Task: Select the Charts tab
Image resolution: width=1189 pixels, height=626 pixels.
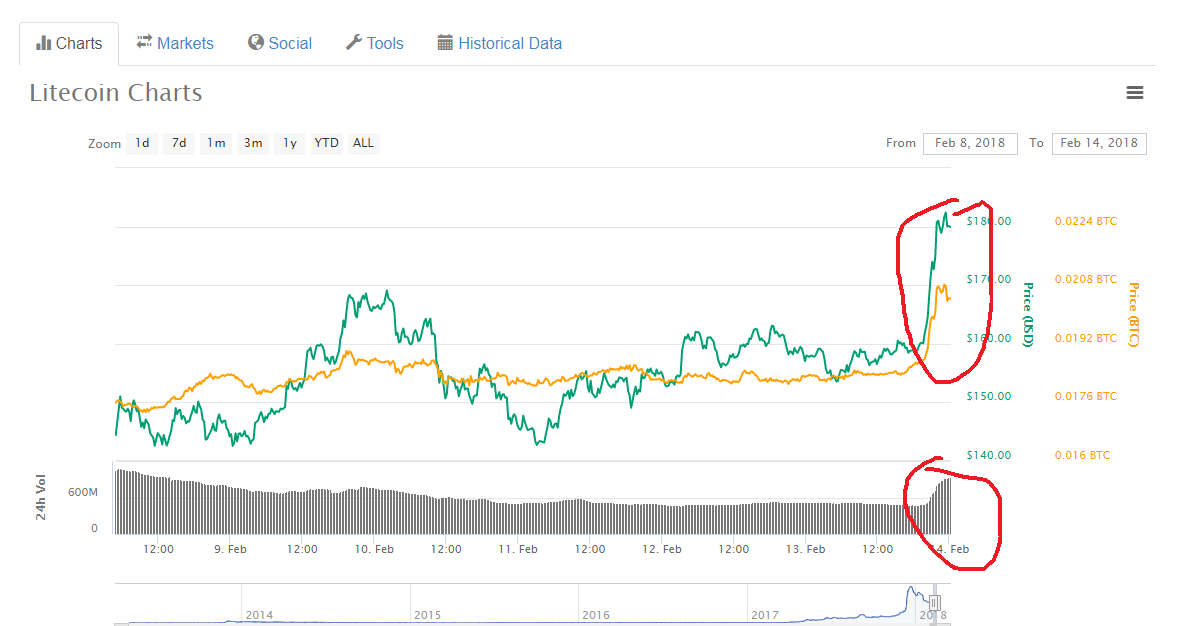Action: coord(69,43)
